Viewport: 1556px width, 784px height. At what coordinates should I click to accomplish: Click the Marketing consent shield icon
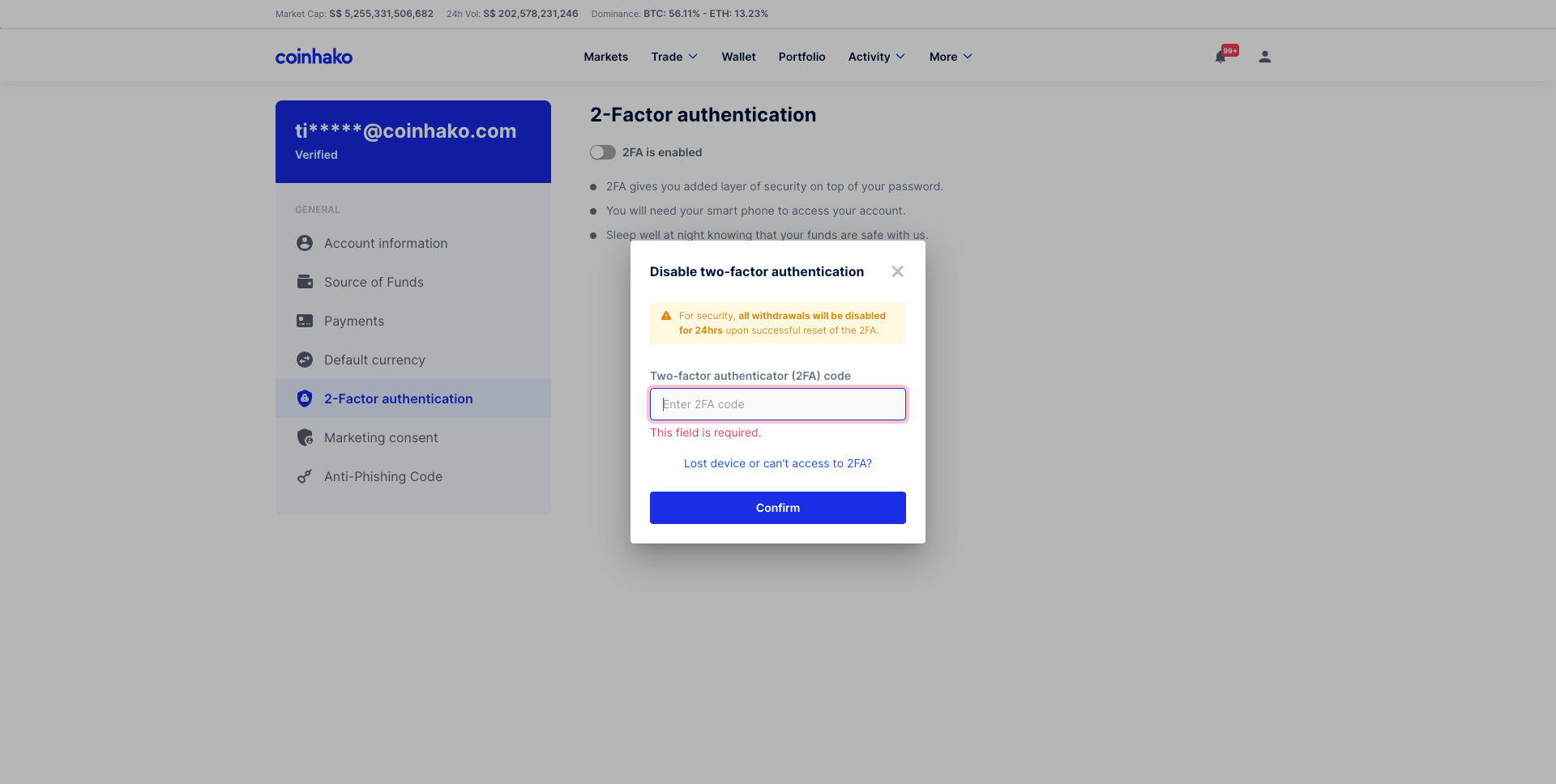305,437
